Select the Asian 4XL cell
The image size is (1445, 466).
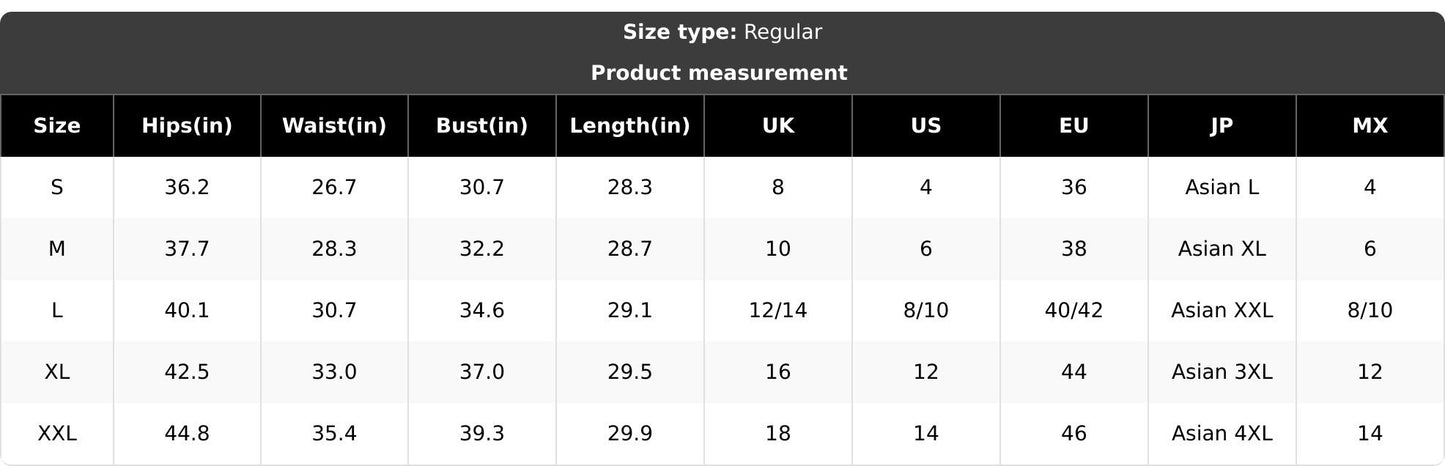[x=1222, y=433]
